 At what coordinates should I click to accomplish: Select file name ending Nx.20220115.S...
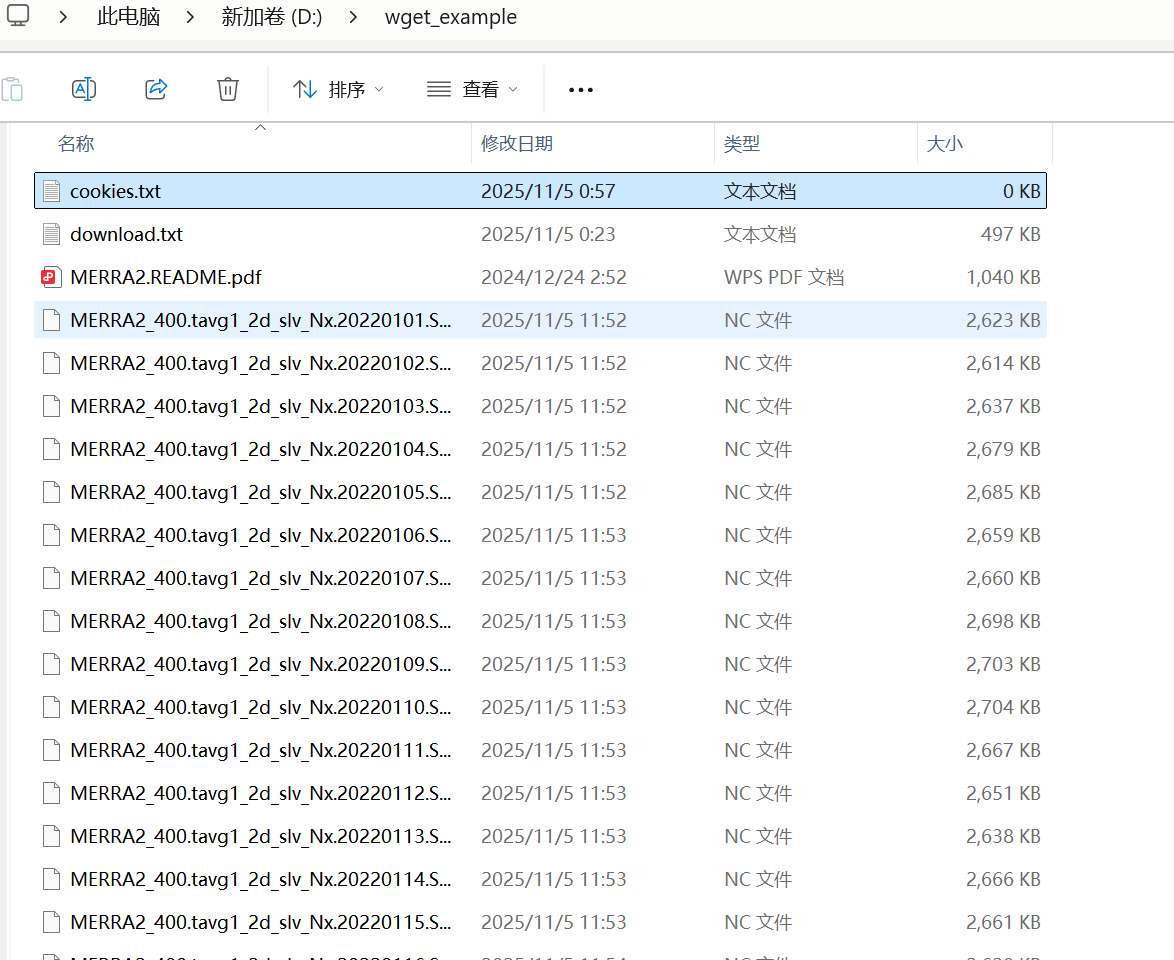tap(261, 923)
